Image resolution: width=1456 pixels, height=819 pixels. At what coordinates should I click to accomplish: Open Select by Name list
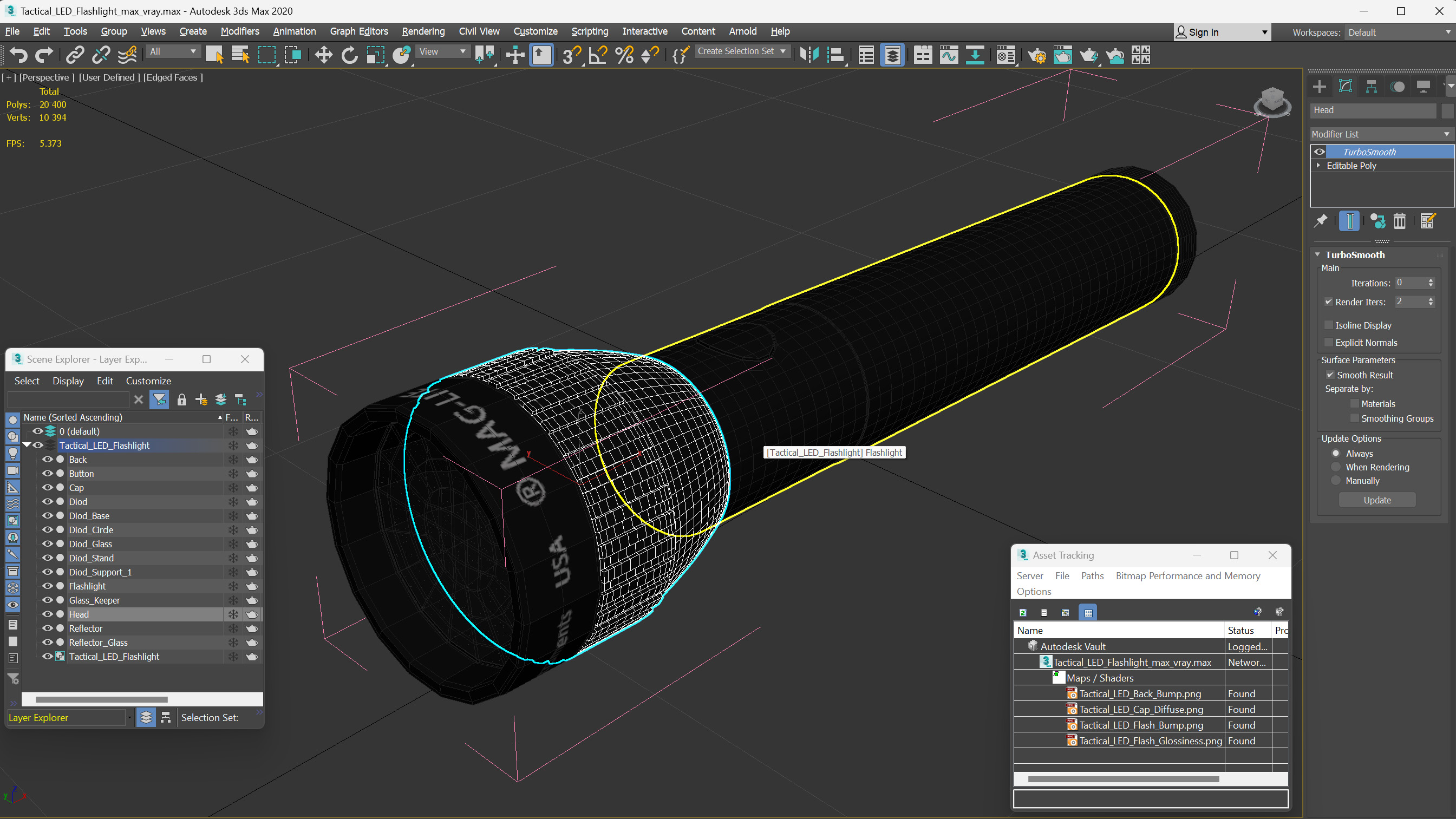click(x=241, y=55)
